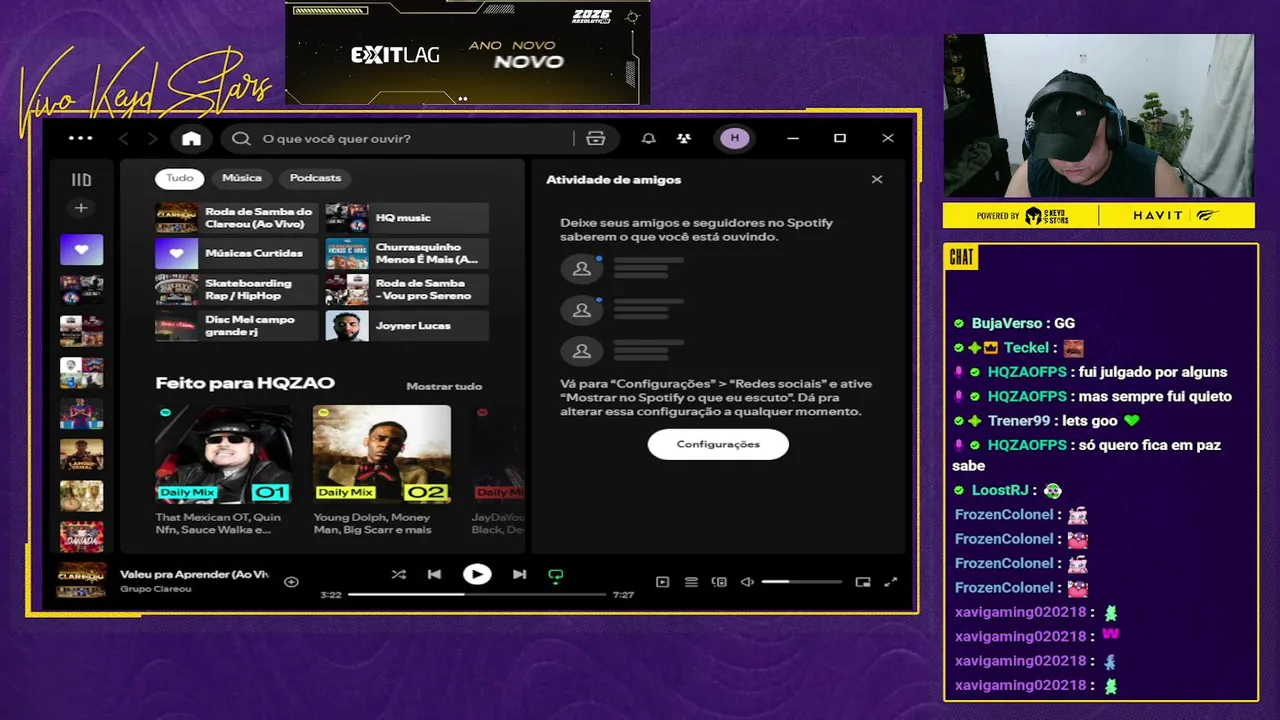Open the 'Músicas Curtidas' card
The width and height of the screenshot is (1280, 720).
point(237,254)
